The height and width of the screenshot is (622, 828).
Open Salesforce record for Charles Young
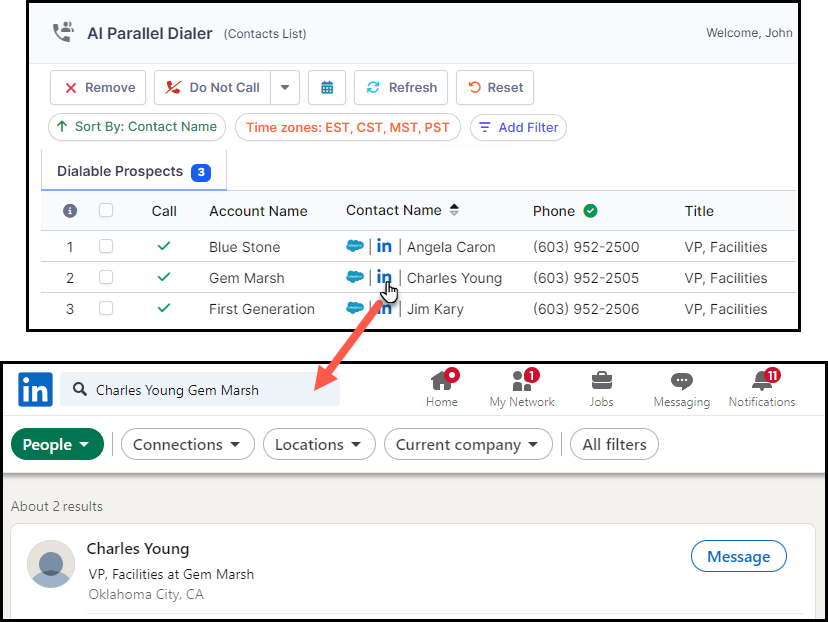pyautogui.click(x=355, y=277)
